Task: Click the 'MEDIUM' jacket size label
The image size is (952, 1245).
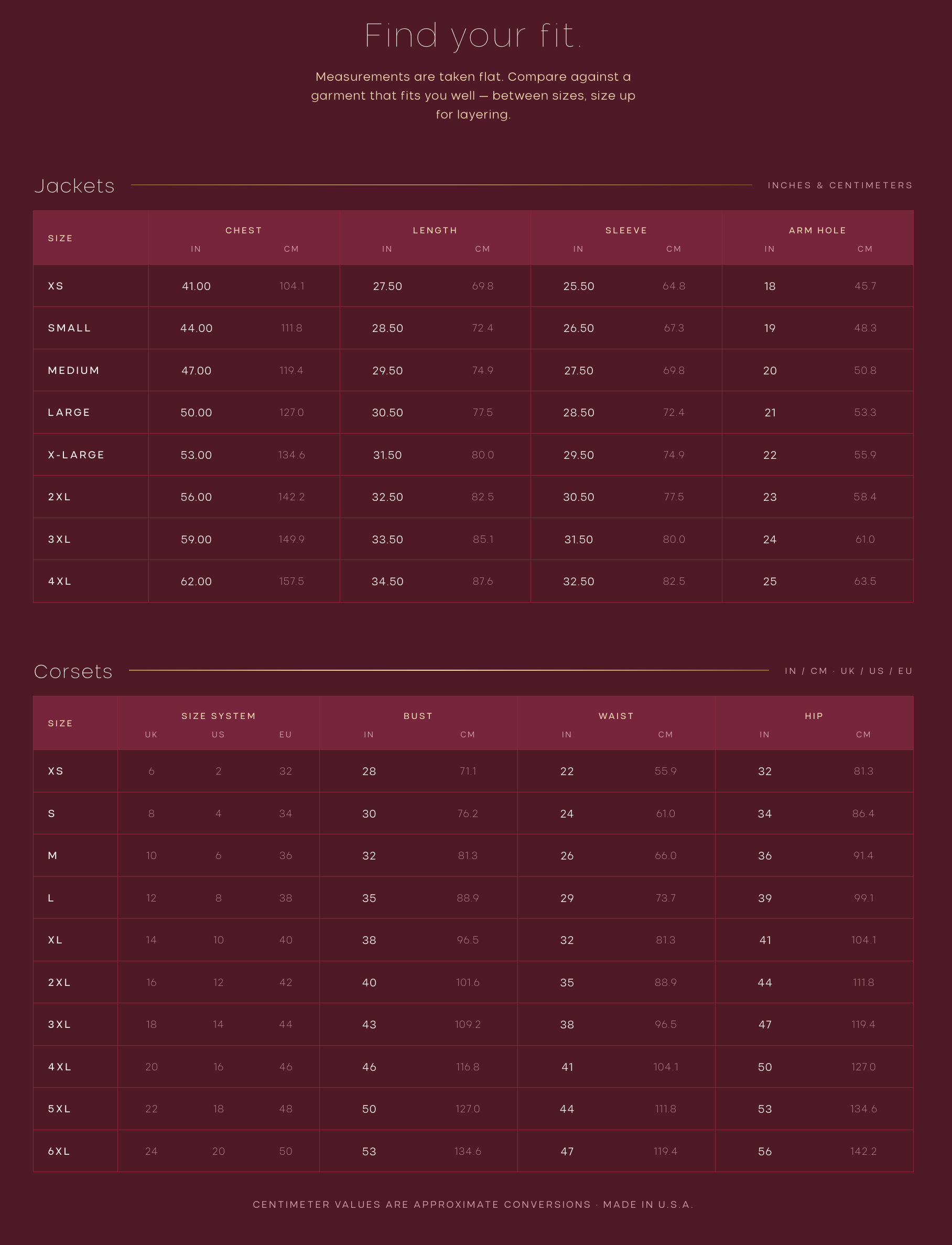Action: point(74,371)
